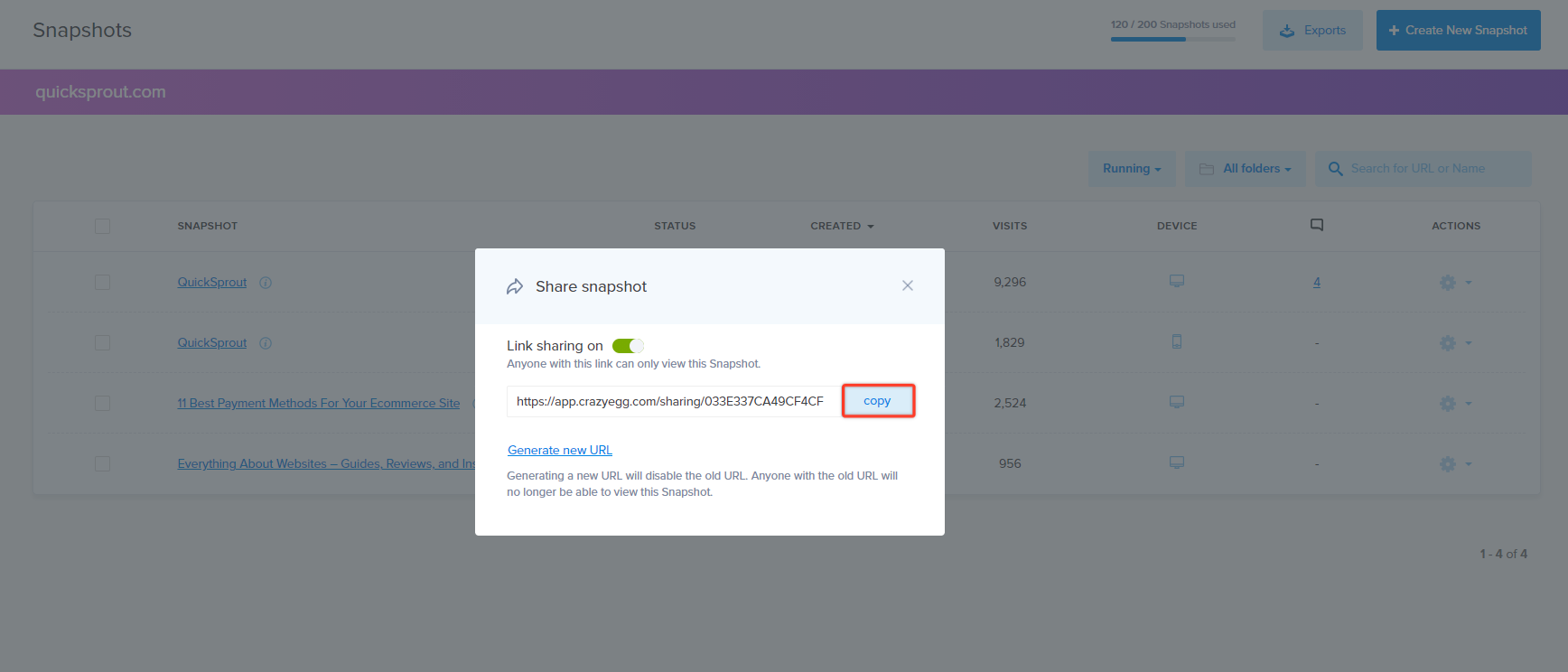Click desktop device icon in 956 visits row

click(1177, 462)
